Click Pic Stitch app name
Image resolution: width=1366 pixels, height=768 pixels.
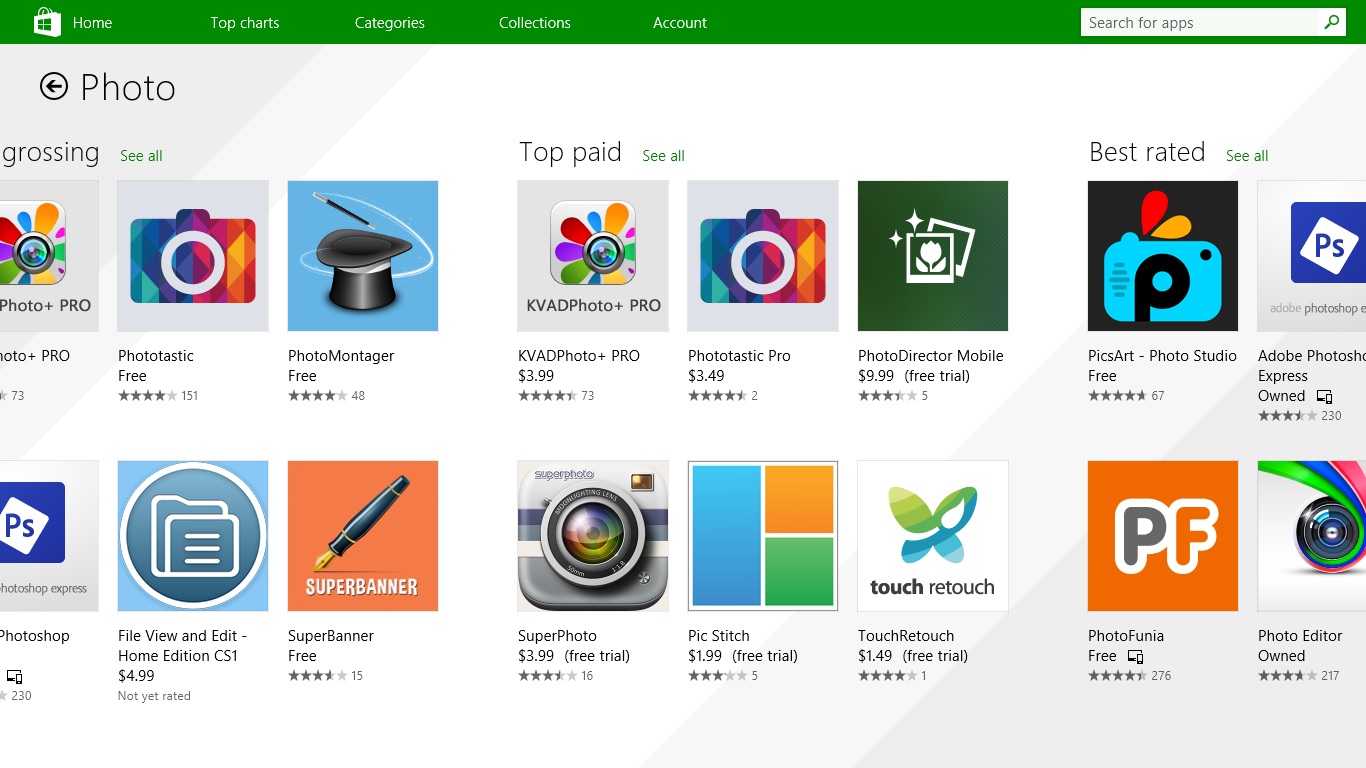[x=718, y=636]
